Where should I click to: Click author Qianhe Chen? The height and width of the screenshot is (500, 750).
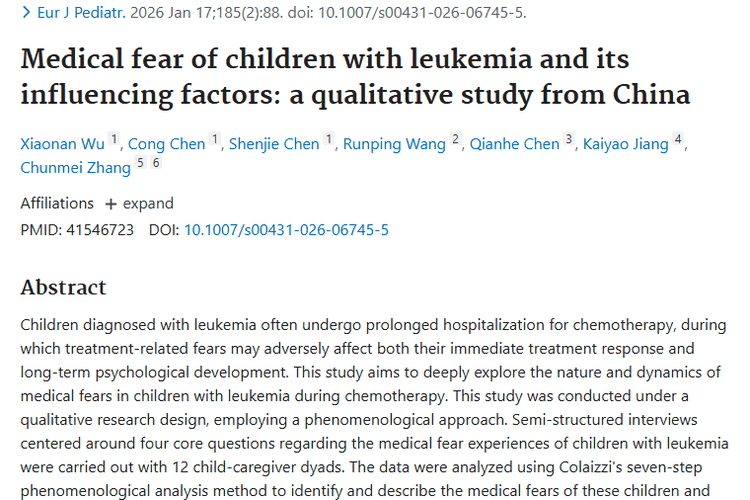[512, 144]
